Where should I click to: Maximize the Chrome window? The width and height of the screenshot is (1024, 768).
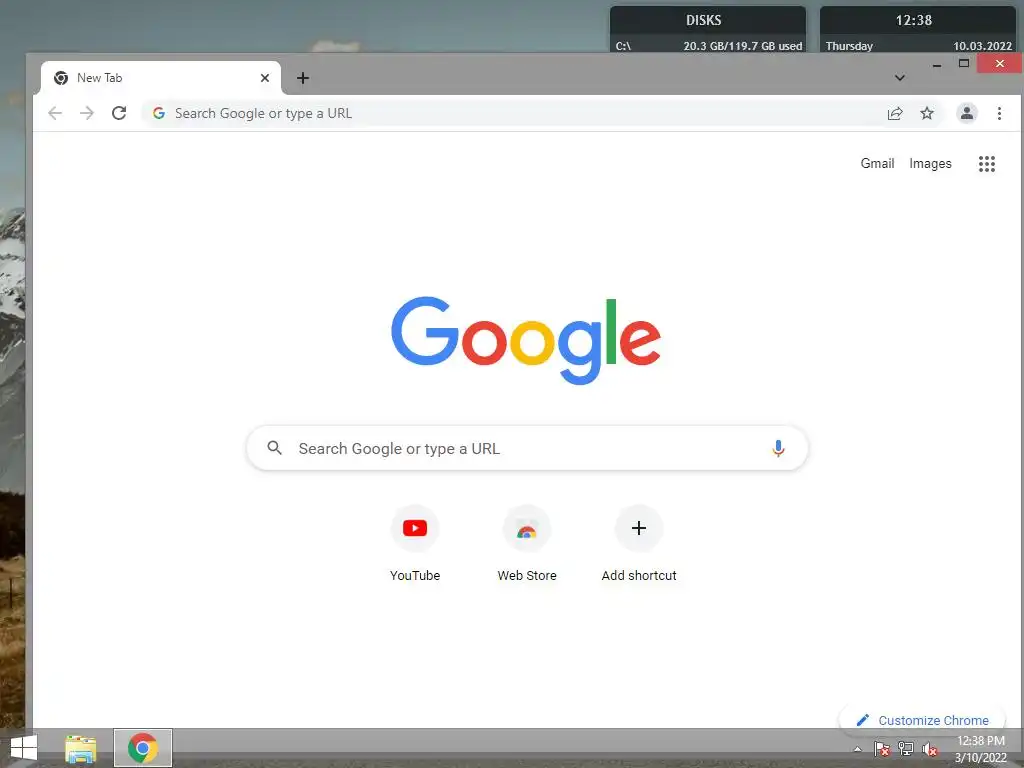pos(963,63)
